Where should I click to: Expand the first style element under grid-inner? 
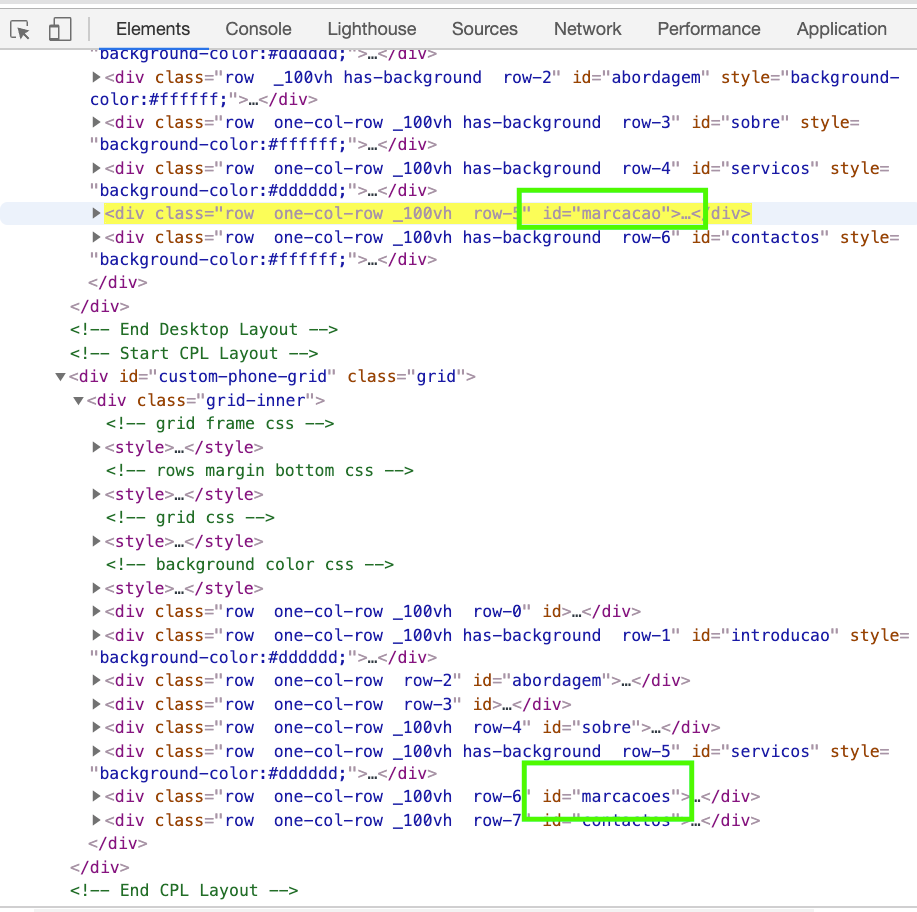pos(95,447)
